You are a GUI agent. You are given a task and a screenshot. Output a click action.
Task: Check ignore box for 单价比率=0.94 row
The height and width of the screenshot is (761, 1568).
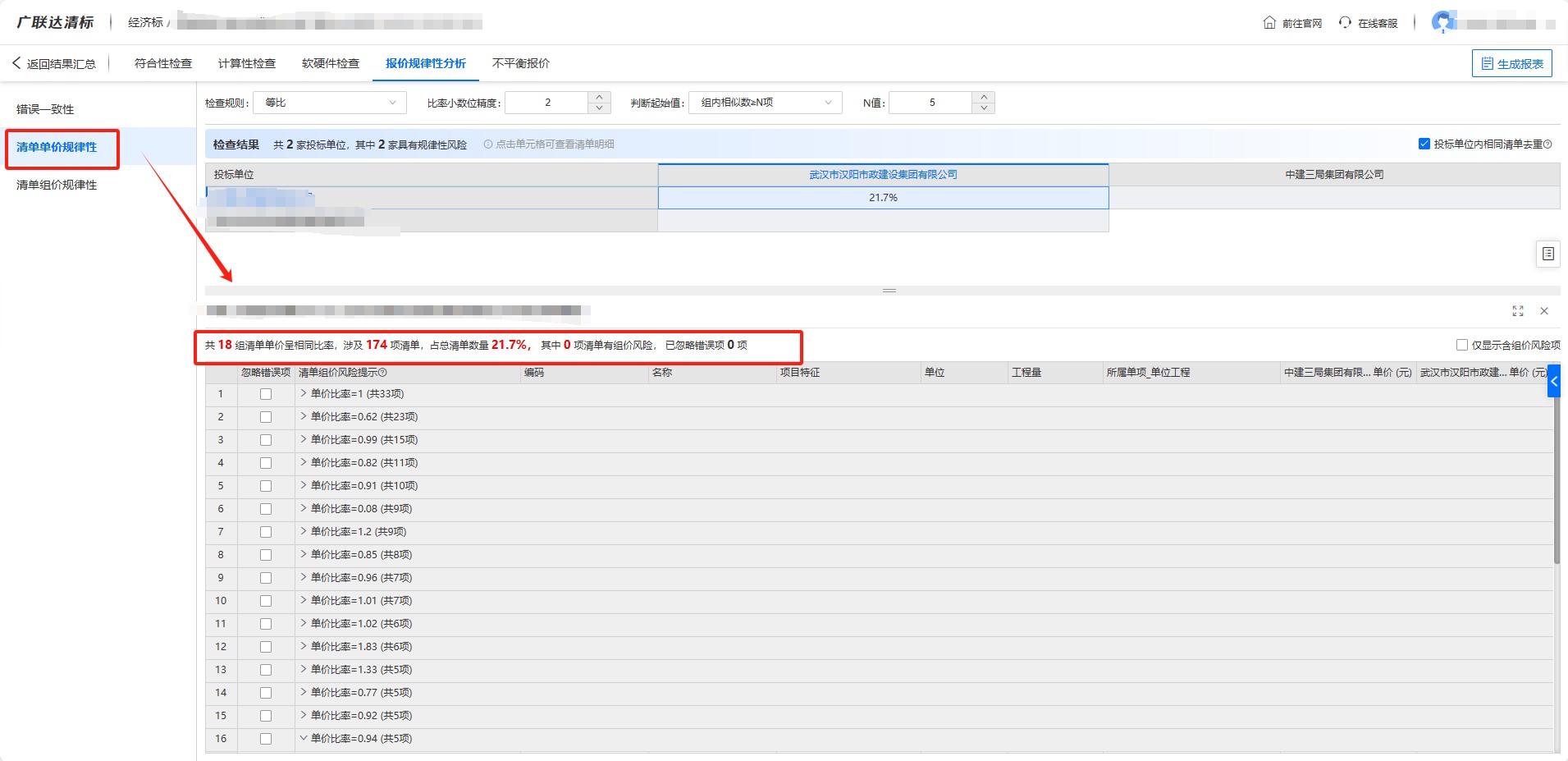coord(266,739)
